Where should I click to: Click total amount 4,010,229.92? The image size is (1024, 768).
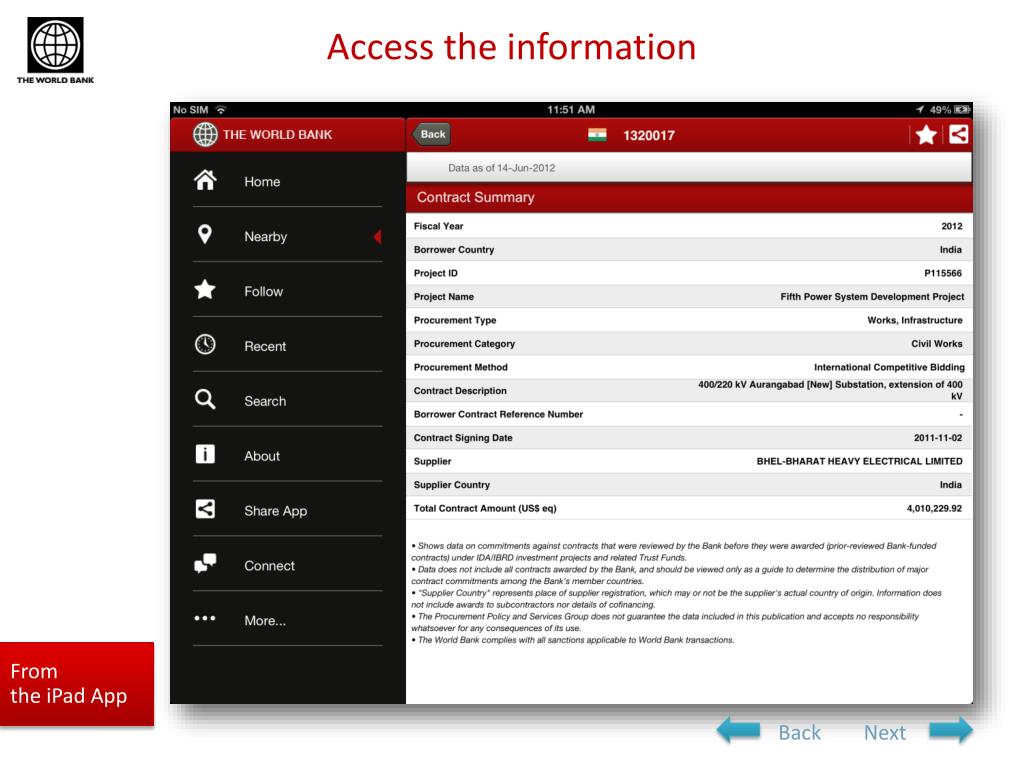click(934, 508)
